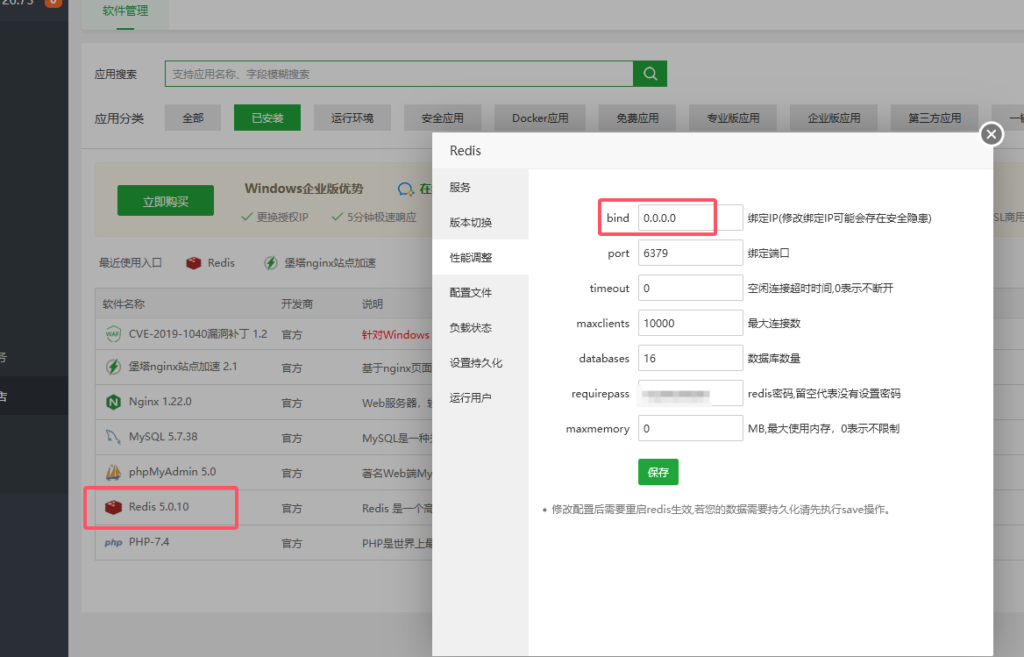Click the timeout input field
The width and height of the screenshot is (1024, 657).
coord(690,288)
